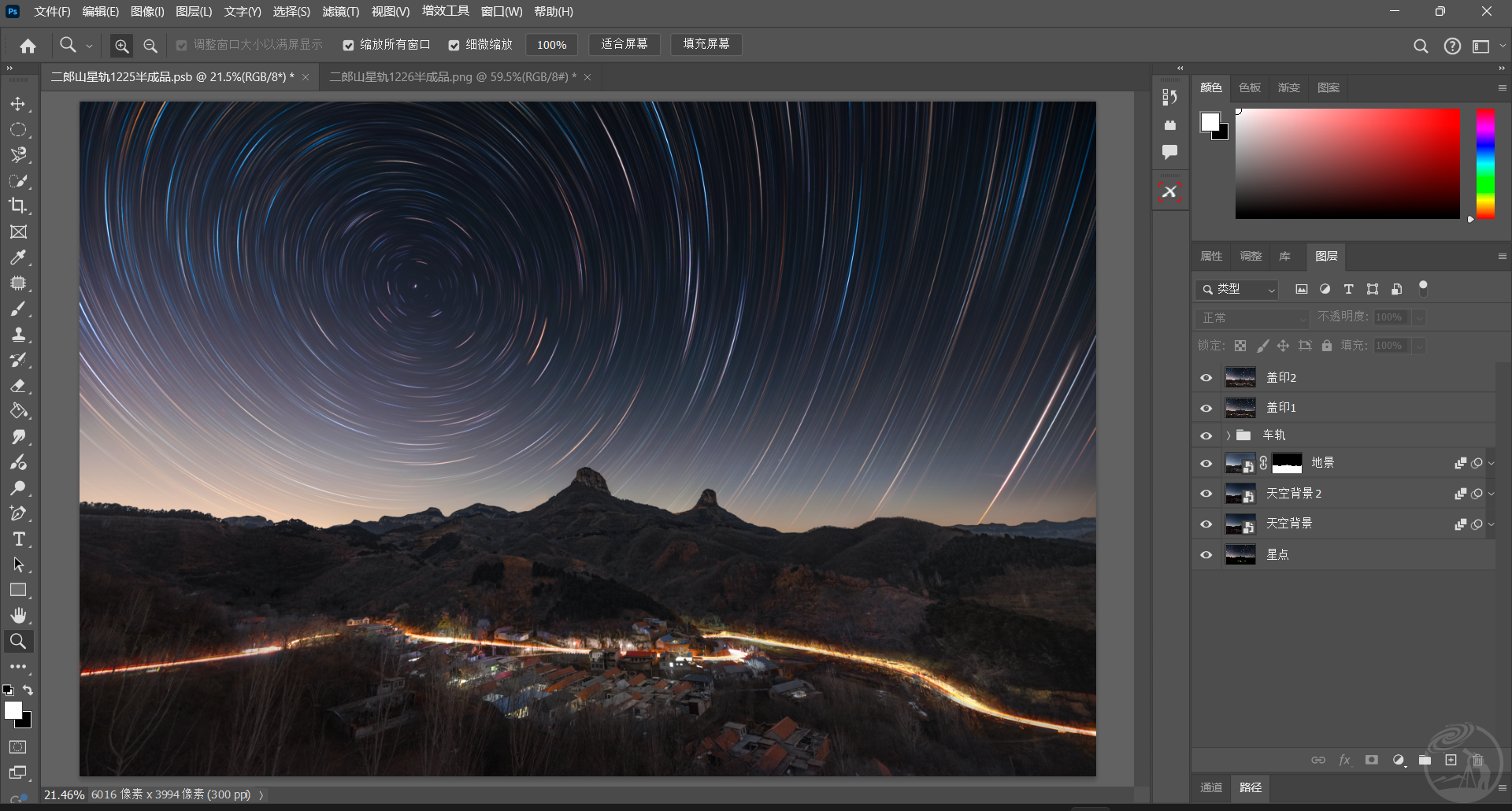
Task: Open the blend mode 正常 dropdown
Action: tap(1251, 318)
